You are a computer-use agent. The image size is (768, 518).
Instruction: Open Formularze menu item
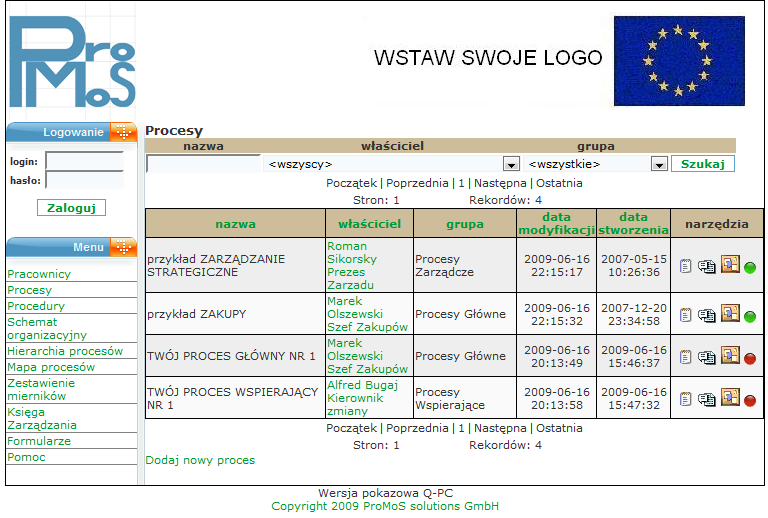click(x=39, y=441)
